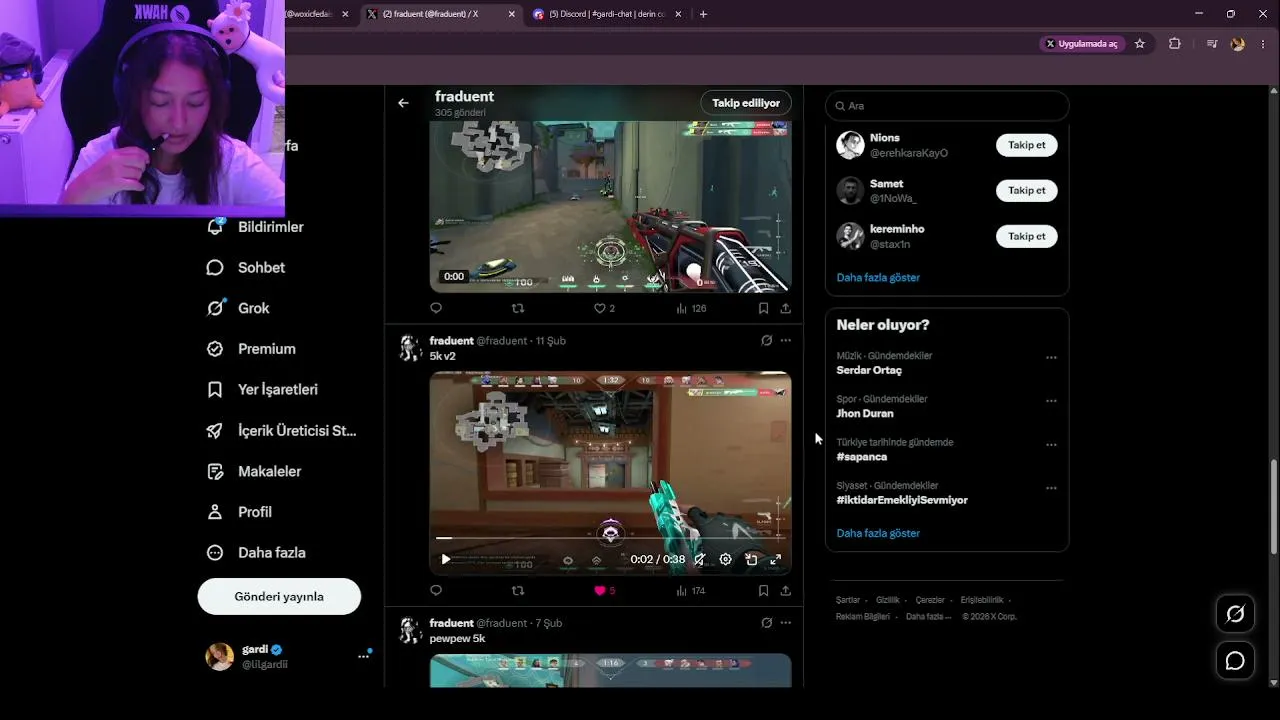Open Grok from the sidebar
Screen dimensions: 1280x720
238,308
